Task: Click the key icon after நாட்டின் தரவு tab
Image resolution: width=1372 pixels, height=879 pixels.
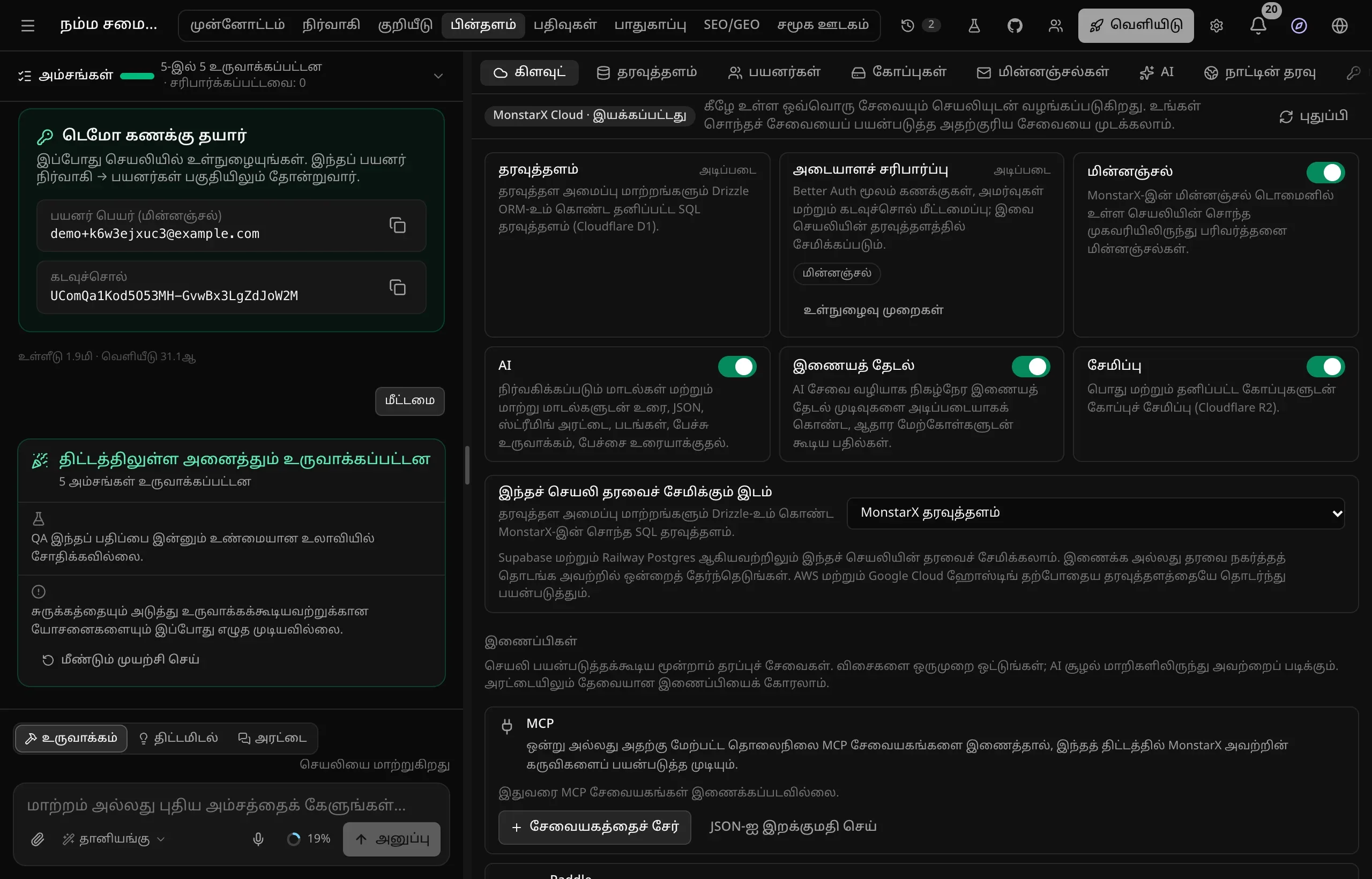Action: tap(1353, 73)
